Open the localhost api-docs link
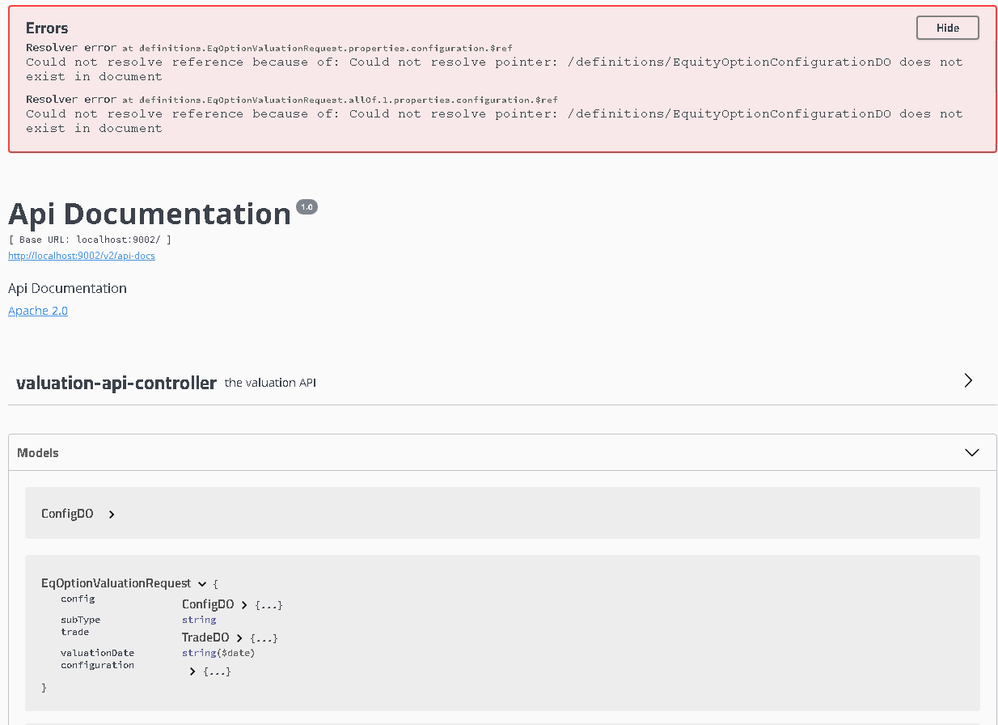The image size is (998, 725). coord(81,256)
